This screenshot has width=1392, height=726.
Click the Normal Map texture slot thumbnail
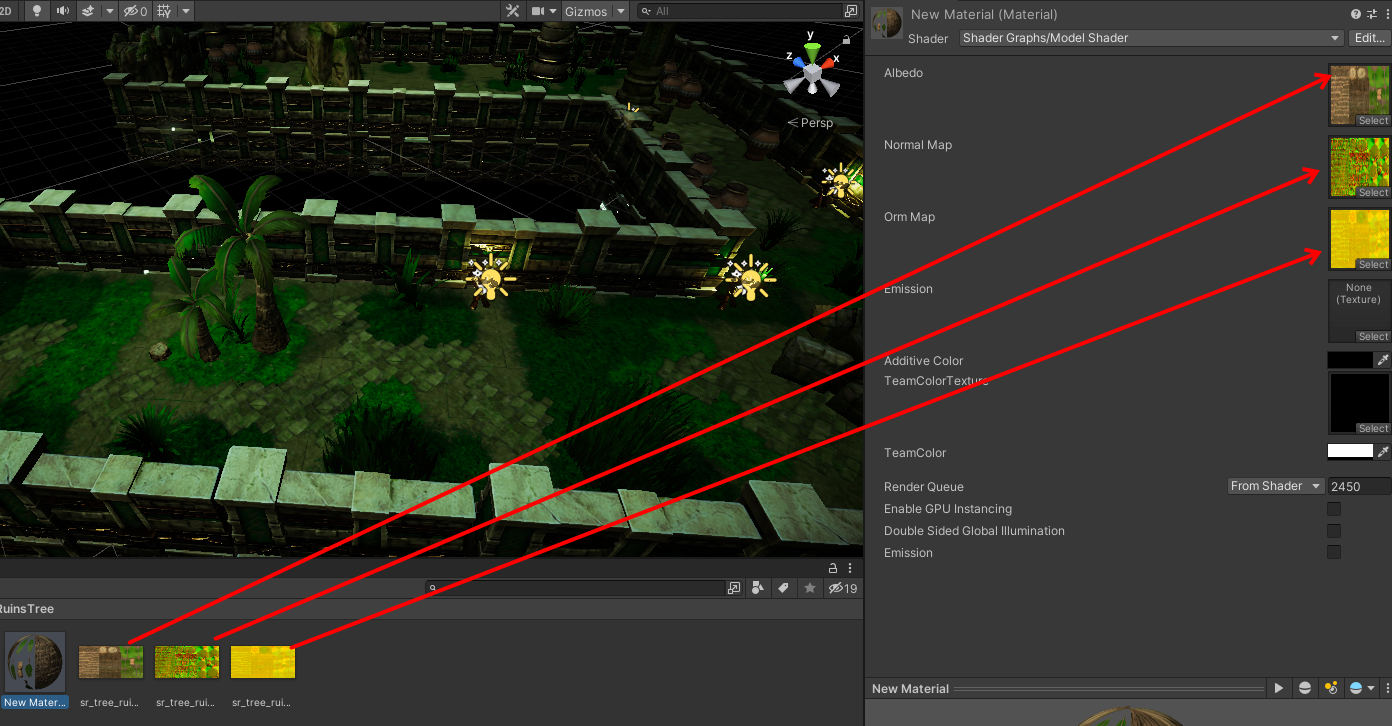[1359, 167]
